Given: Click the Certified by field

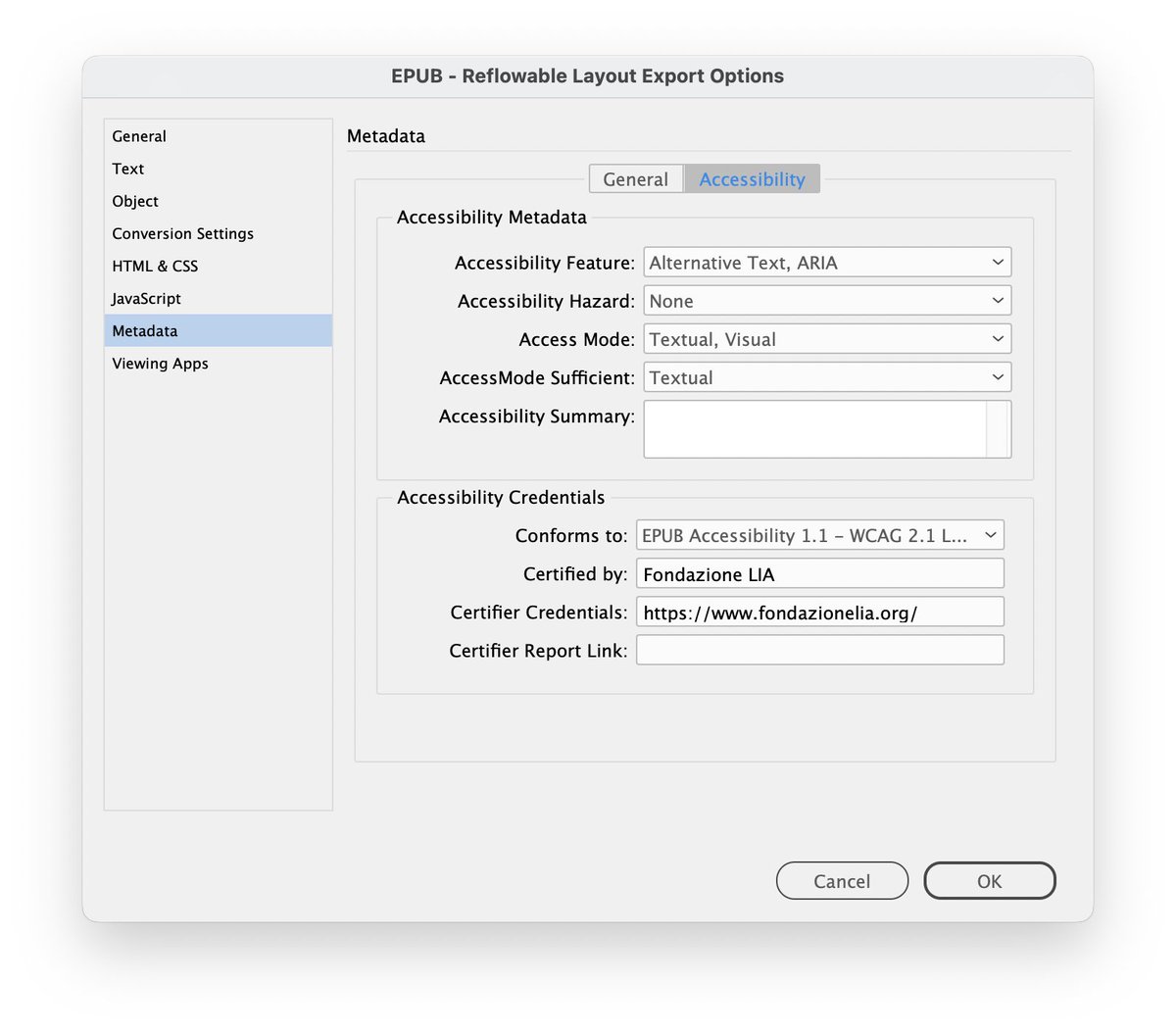Looking at the screenshot, I should 820,573.
